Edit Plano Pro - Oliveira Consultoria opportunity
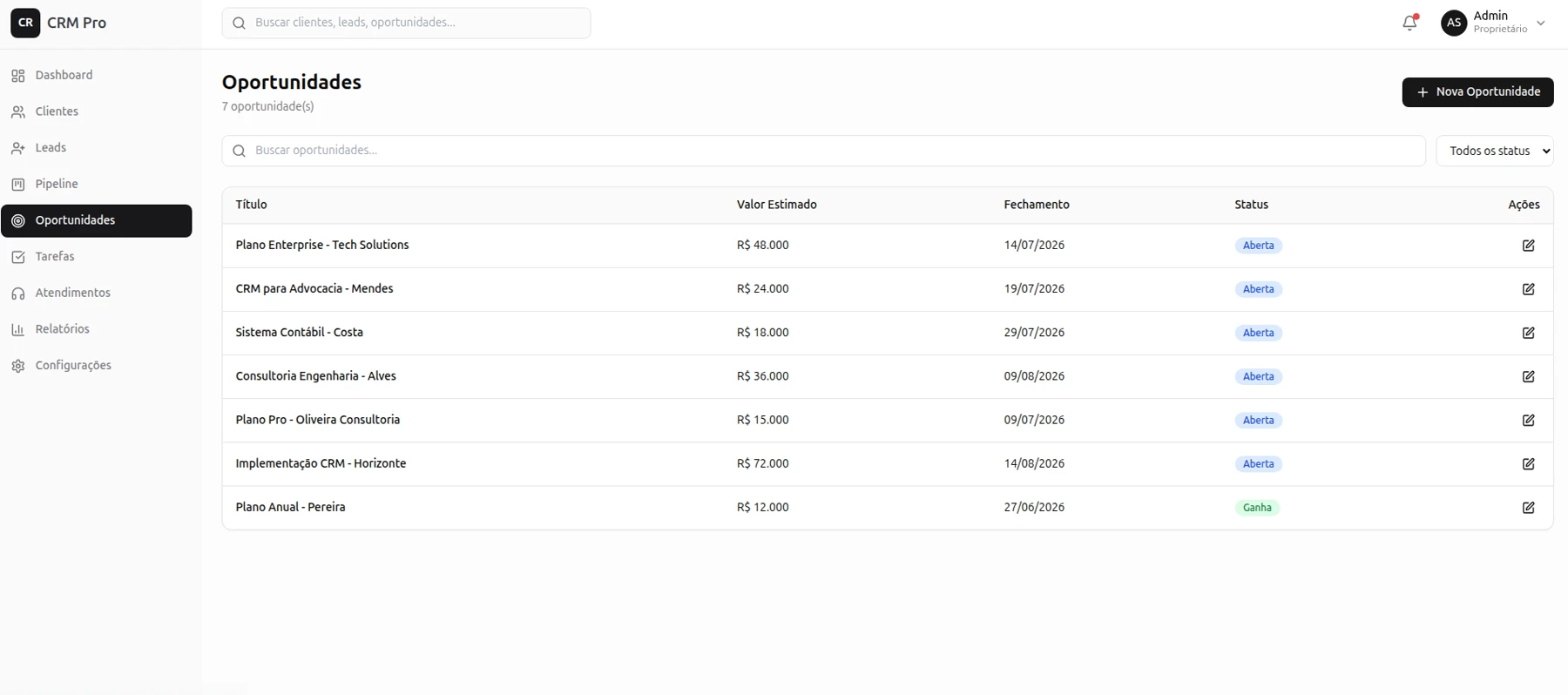The width and height of the screenshot is (1568, 695). coord(1528,421)
